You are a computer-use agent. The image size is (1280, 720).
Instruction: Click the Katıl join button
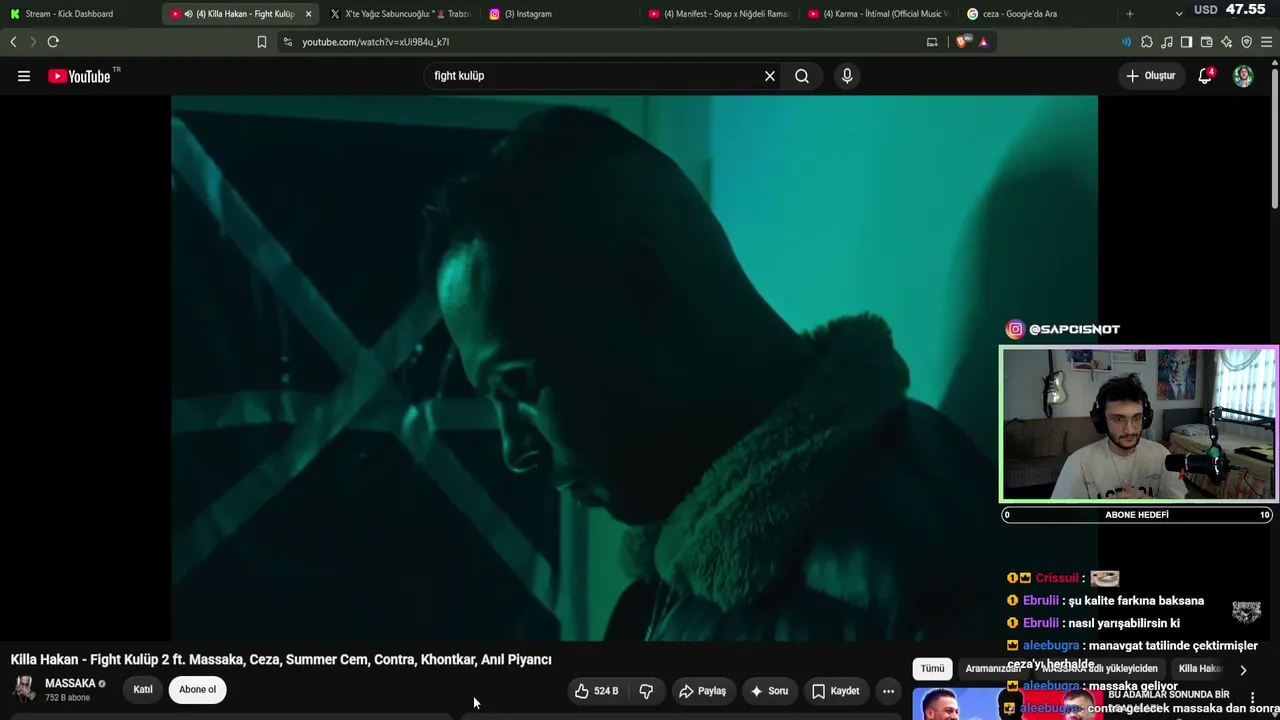[143, 690]
